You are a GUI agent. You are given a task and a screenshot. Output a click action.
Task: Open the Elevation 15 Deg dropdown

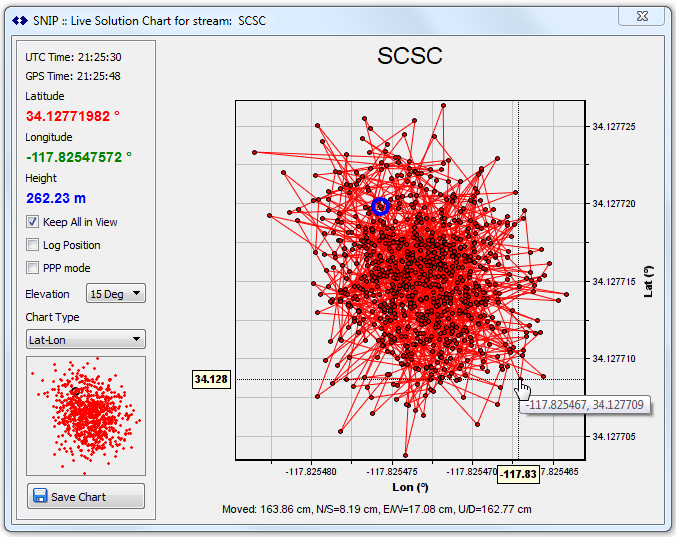point(116,294)
